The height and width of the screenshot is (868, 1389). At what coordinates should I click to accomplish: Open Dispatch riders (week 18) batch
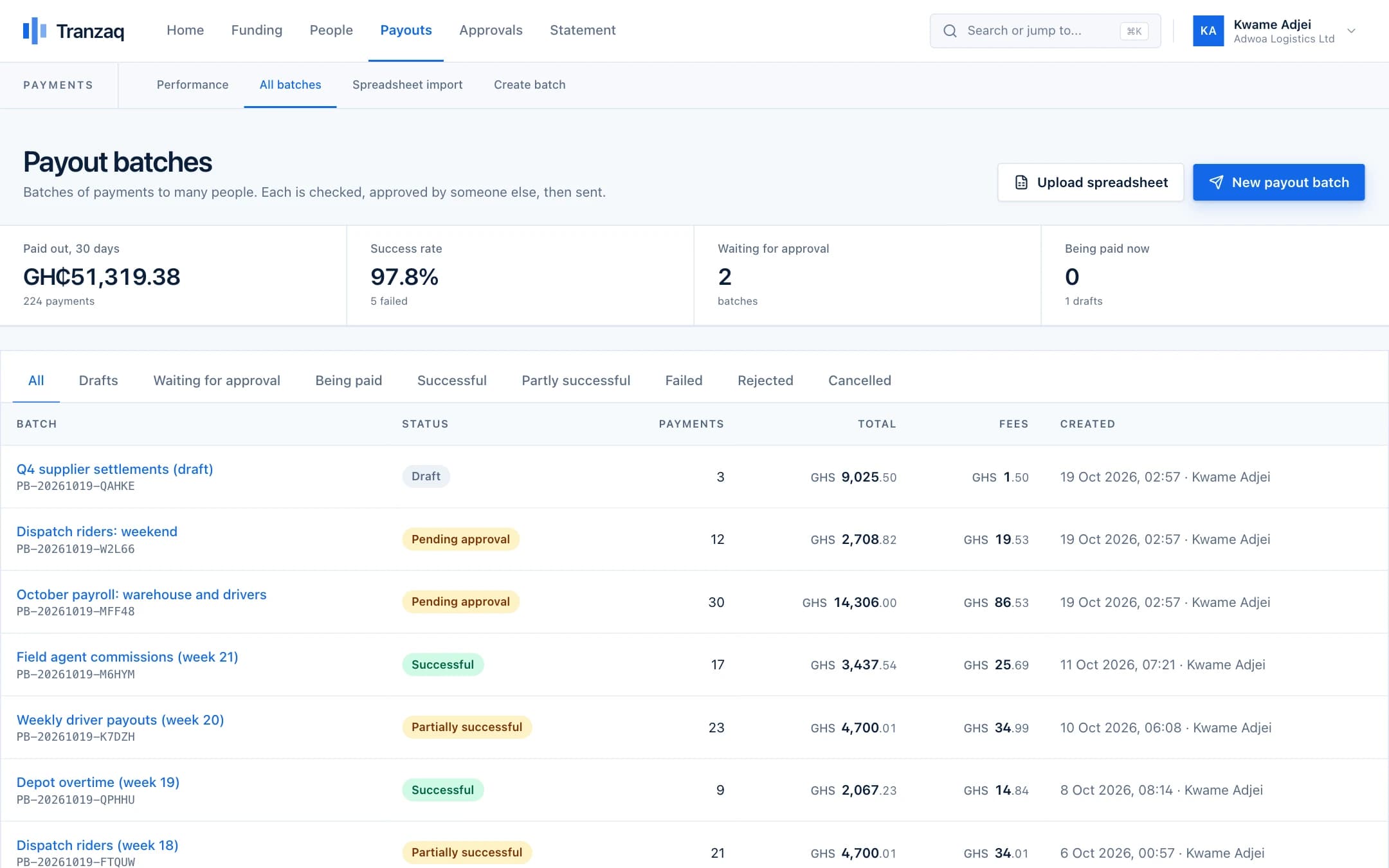pos(97,845)
